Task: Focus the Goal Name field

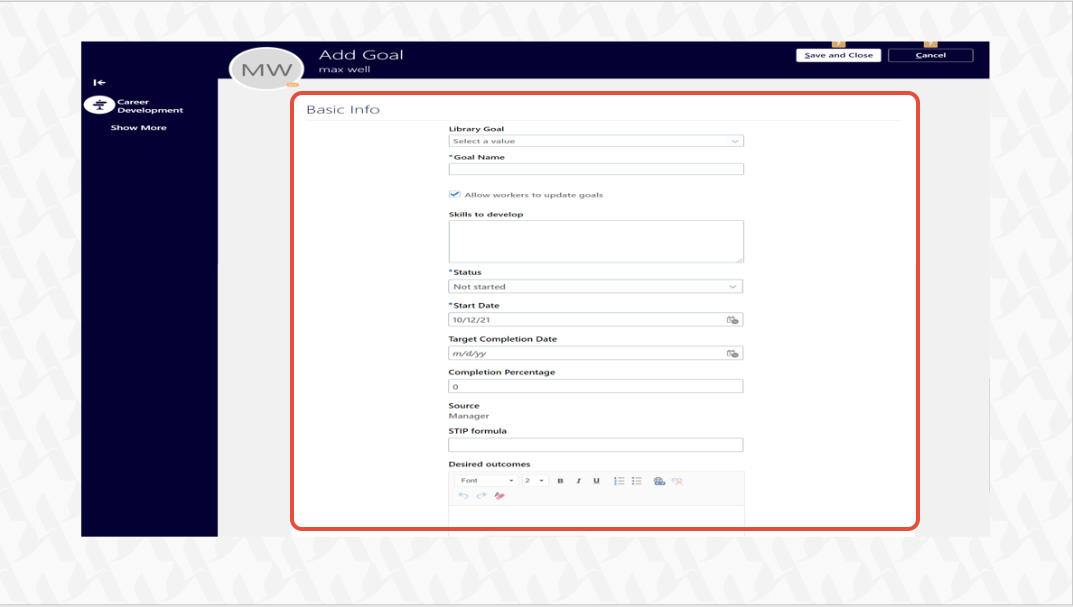Action: click(596, 169)
